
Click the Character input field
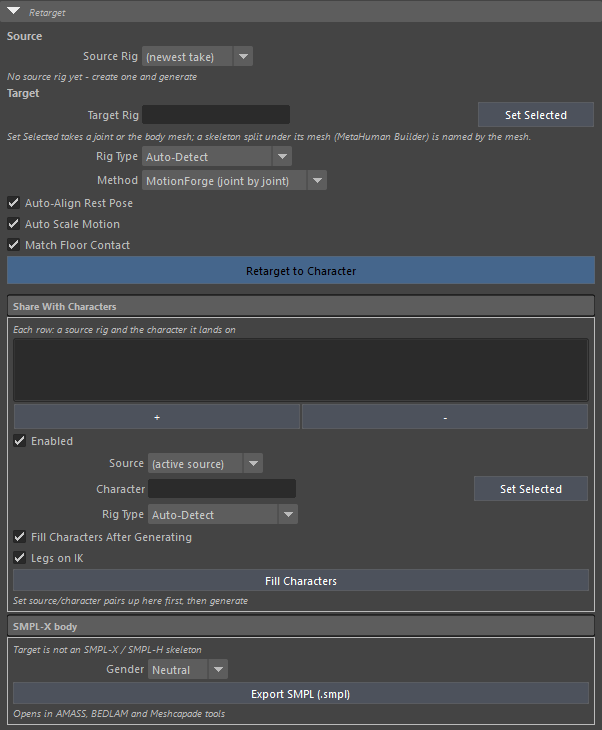coord(222,489)
